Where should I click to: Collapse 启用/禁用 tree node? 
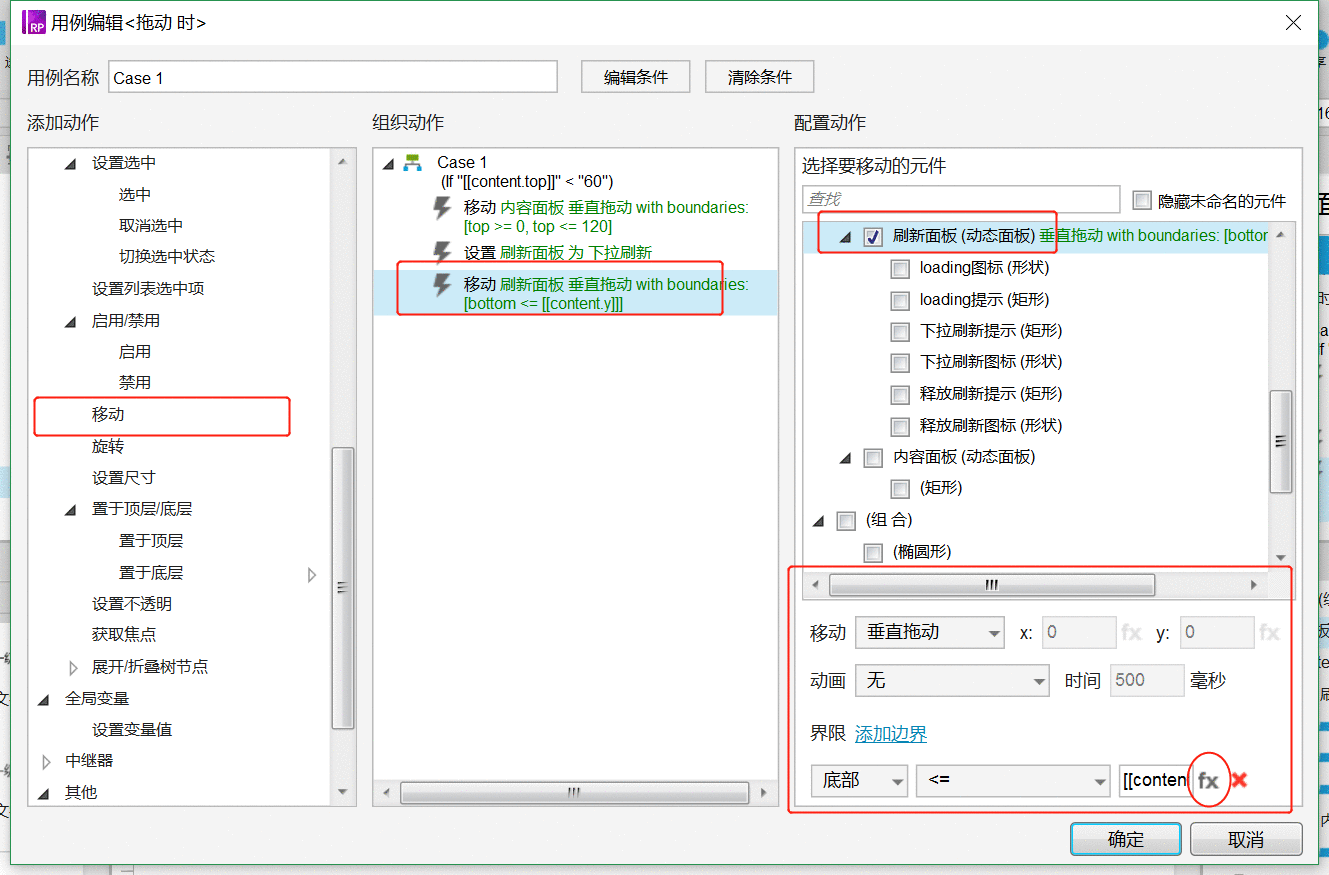[x=71, y=322]
